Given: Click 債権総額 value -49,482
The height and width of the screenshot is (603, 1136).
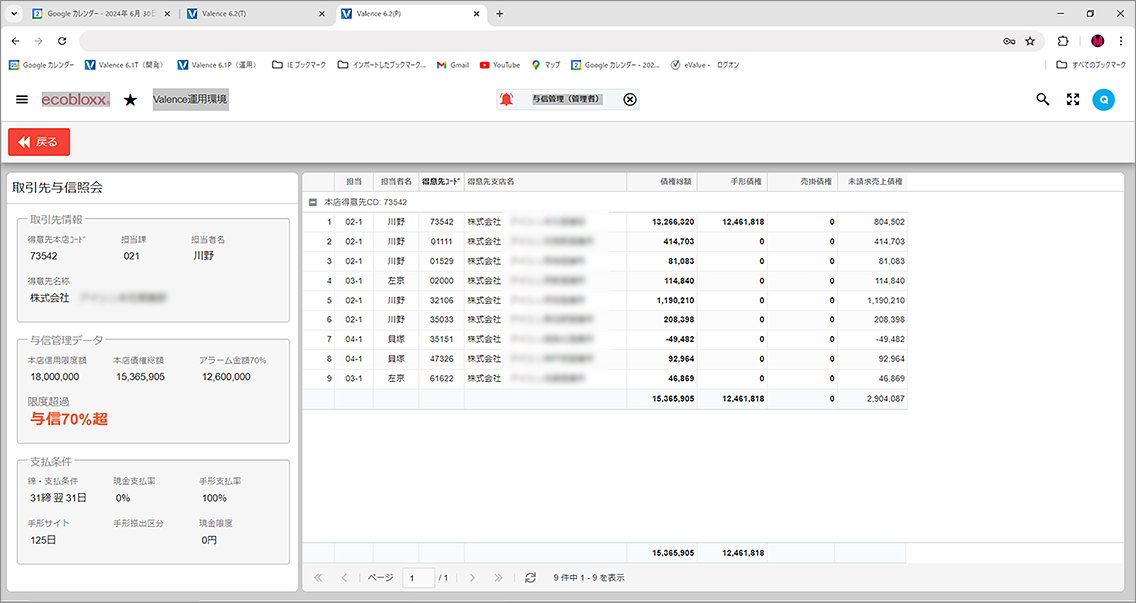Looking at the screenshot, I should click(x=678, y=339).
